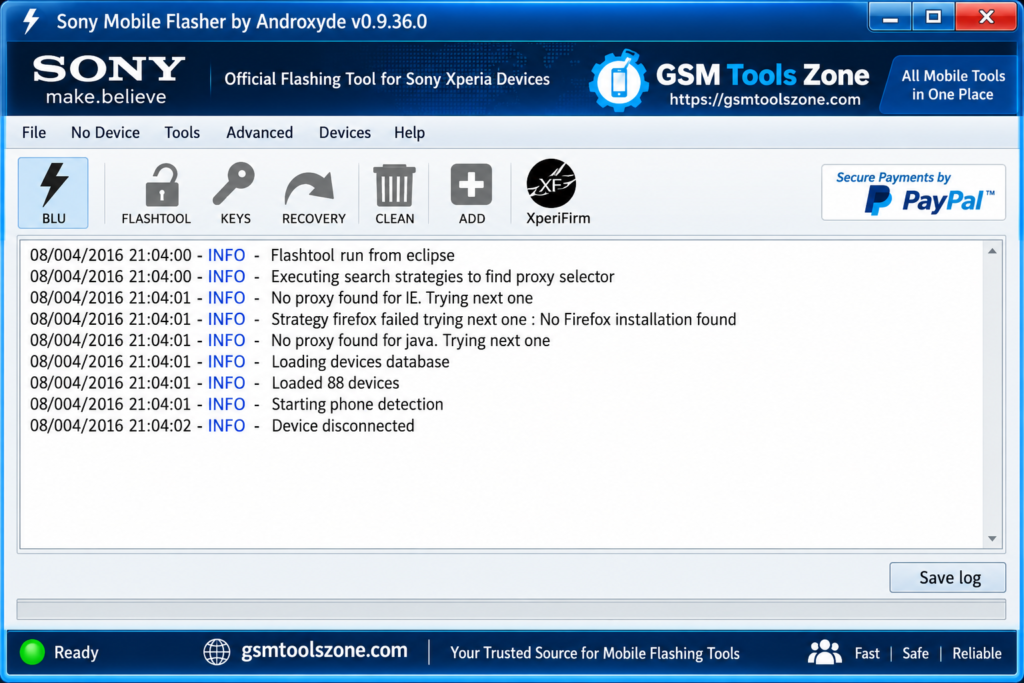
Task: Select the 'Device disconnected' log line
Action: pyautogui.click(x=222, y=426)
